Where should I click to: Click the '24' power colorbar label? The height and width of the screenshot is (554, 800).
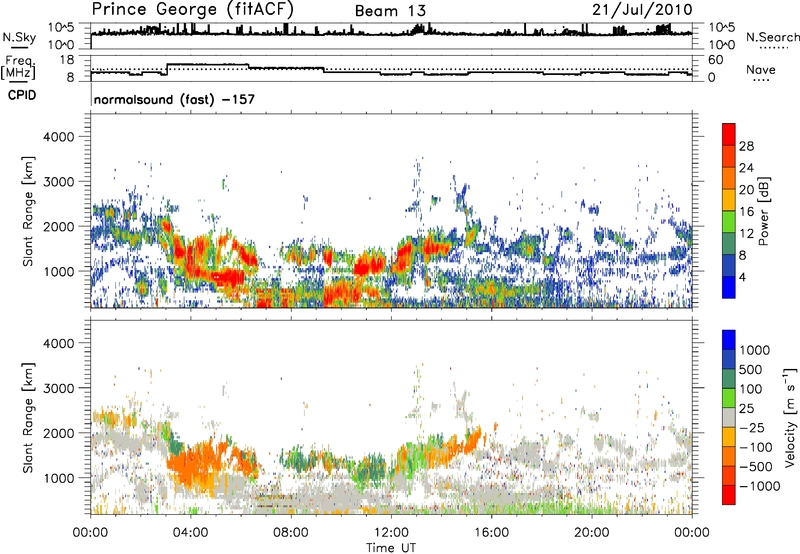[746, 168]
